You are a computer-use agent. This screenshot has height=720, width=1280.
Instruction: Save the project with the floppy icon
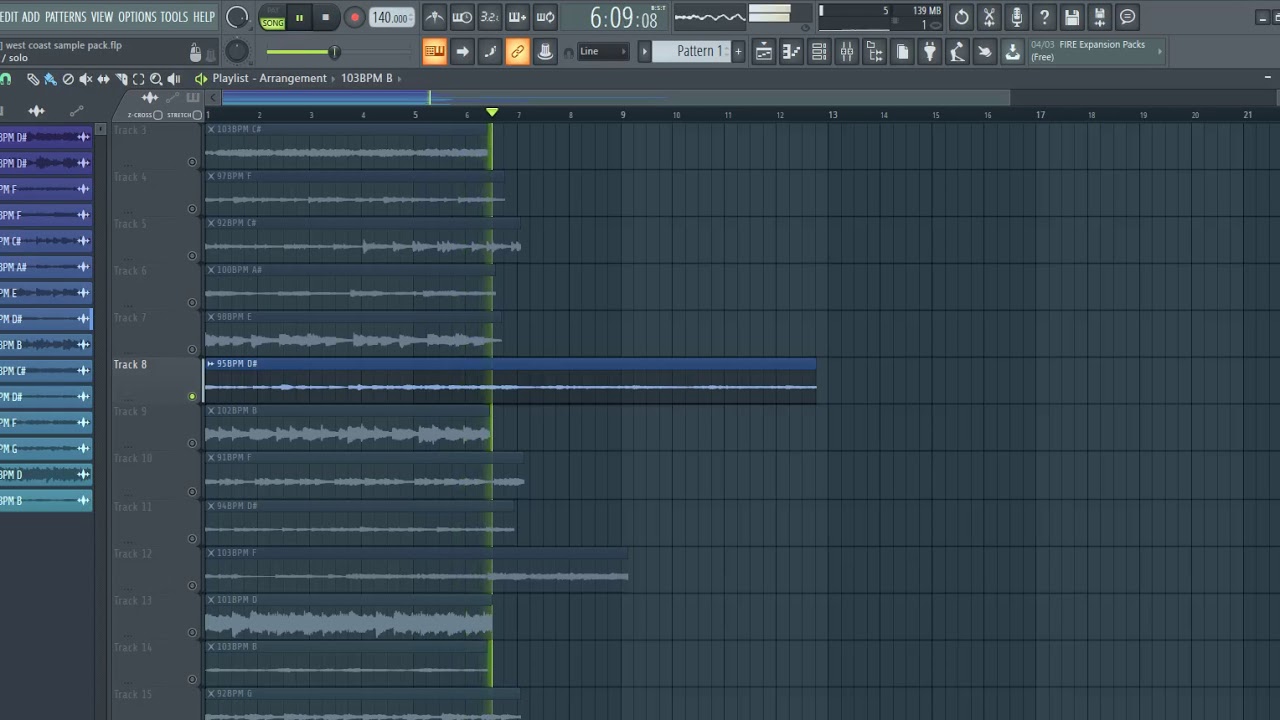click(1072, 17)
